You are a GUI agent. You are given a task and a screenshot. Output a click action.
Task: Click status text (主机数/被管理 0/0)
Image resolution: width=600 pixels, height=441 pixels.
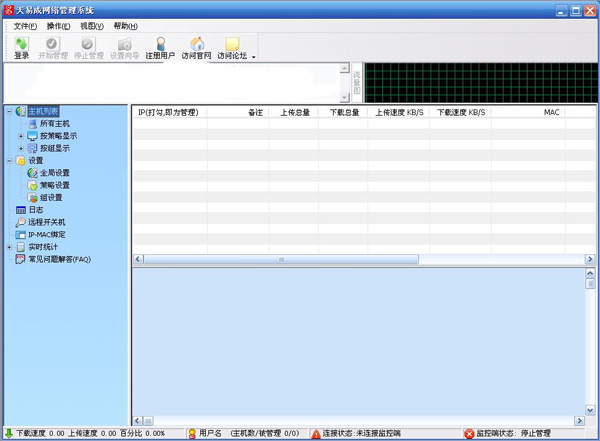265,433
